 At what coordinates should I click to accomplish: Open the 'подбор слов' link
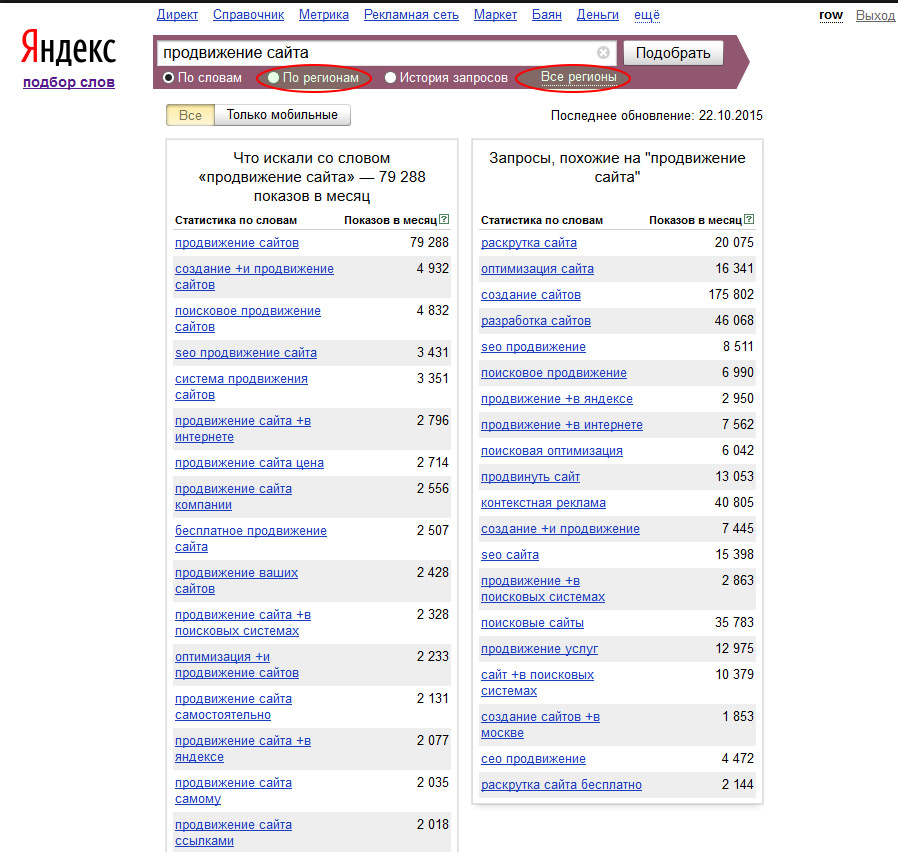click(69, 82)
